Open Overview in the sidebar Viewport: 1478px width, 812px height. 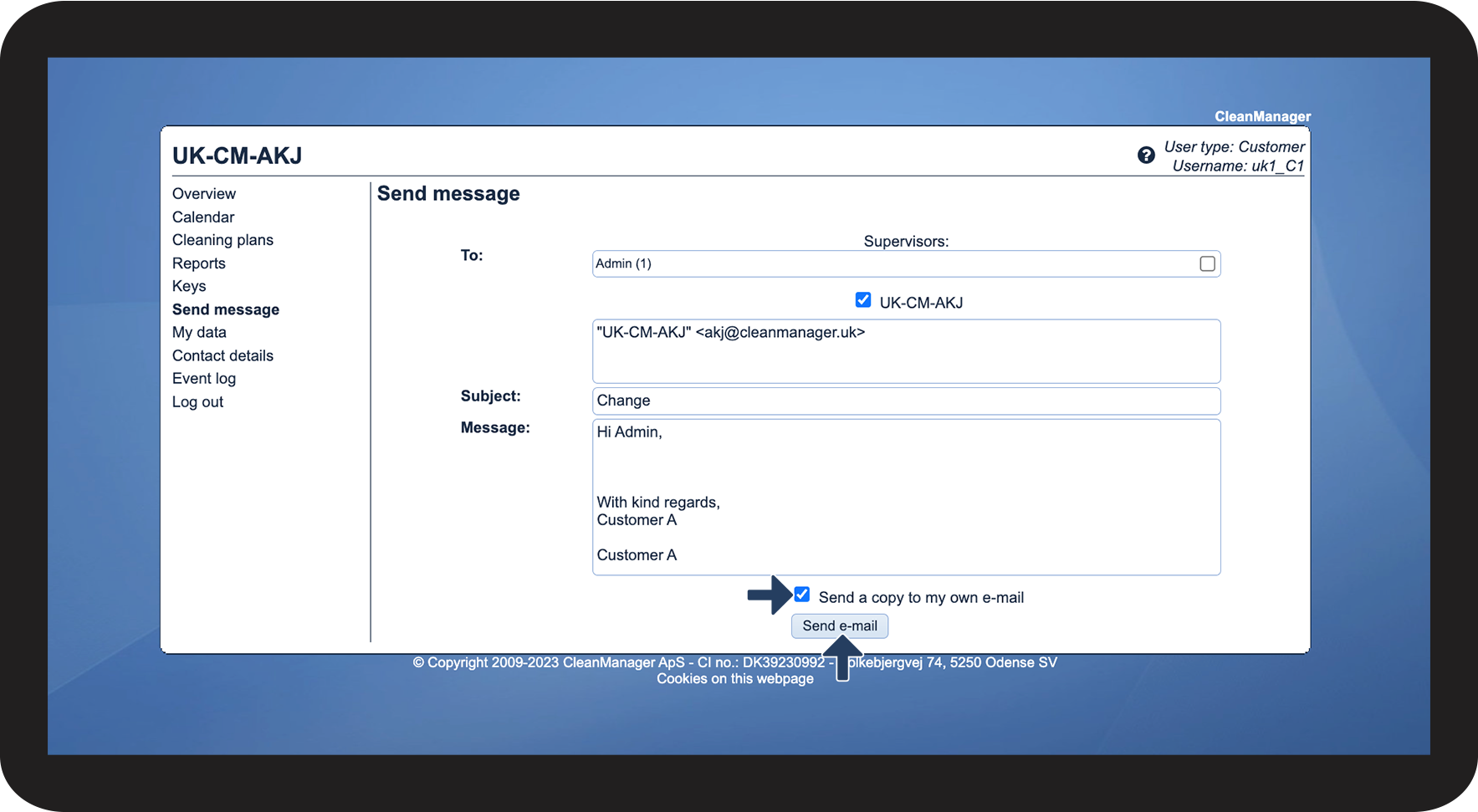tap(204, 194)
